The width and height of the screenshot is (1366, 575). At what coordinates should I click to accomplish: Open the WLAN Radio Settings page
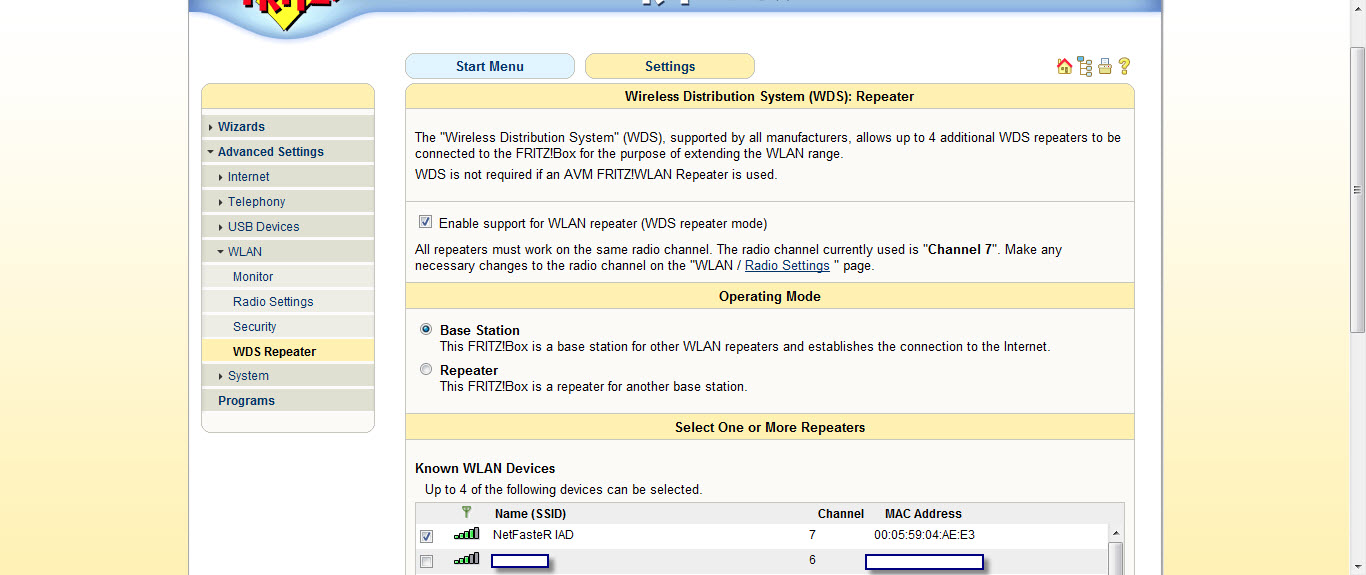[288, 302]
